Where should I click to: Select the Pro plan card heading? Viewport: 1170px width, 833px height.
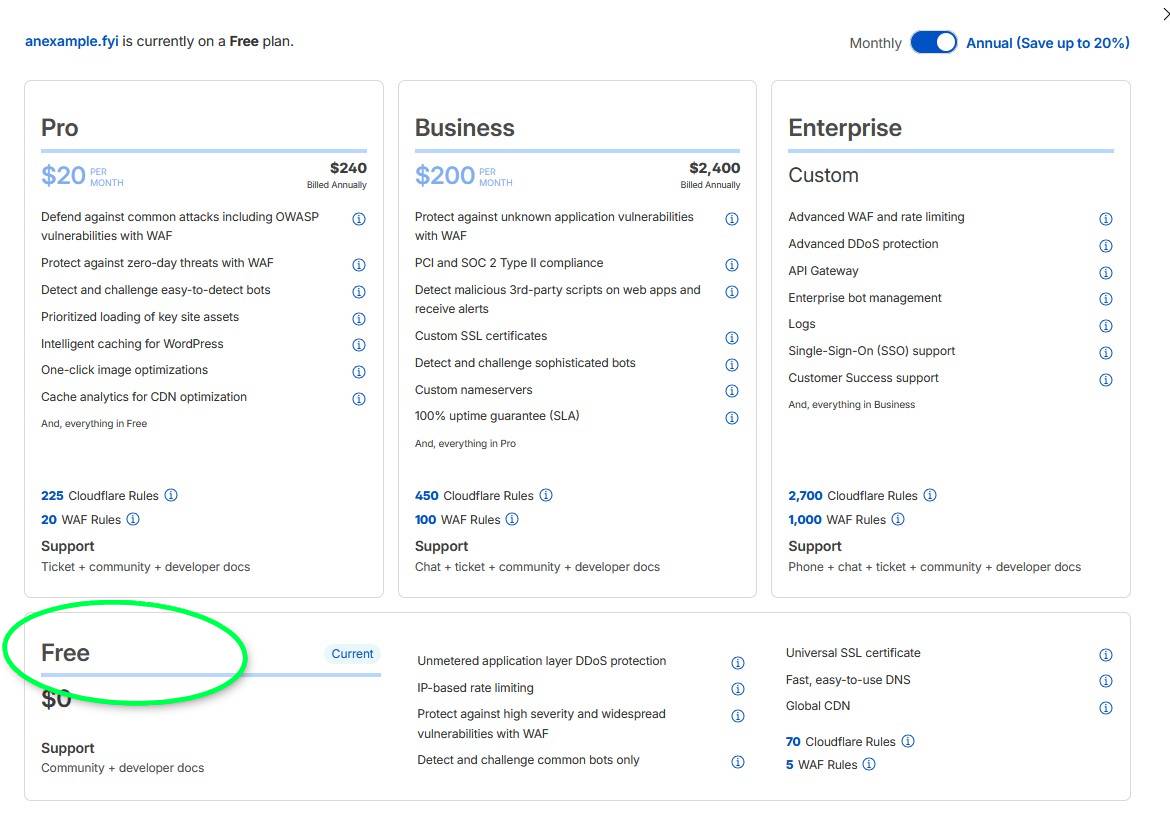(60, 128)
